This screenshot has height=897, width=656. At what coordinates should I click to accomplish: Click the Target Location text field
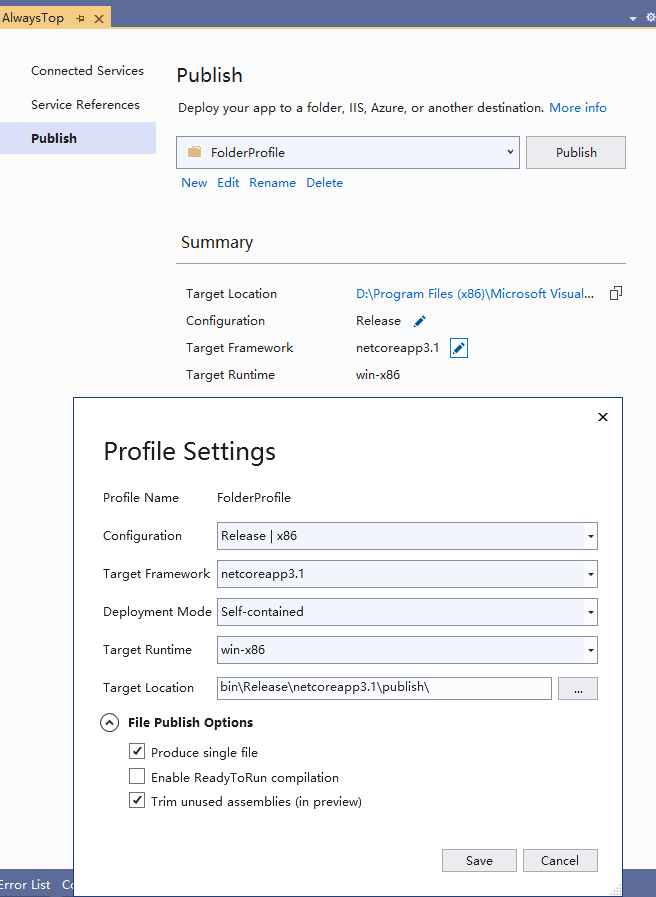click(384, 688)
